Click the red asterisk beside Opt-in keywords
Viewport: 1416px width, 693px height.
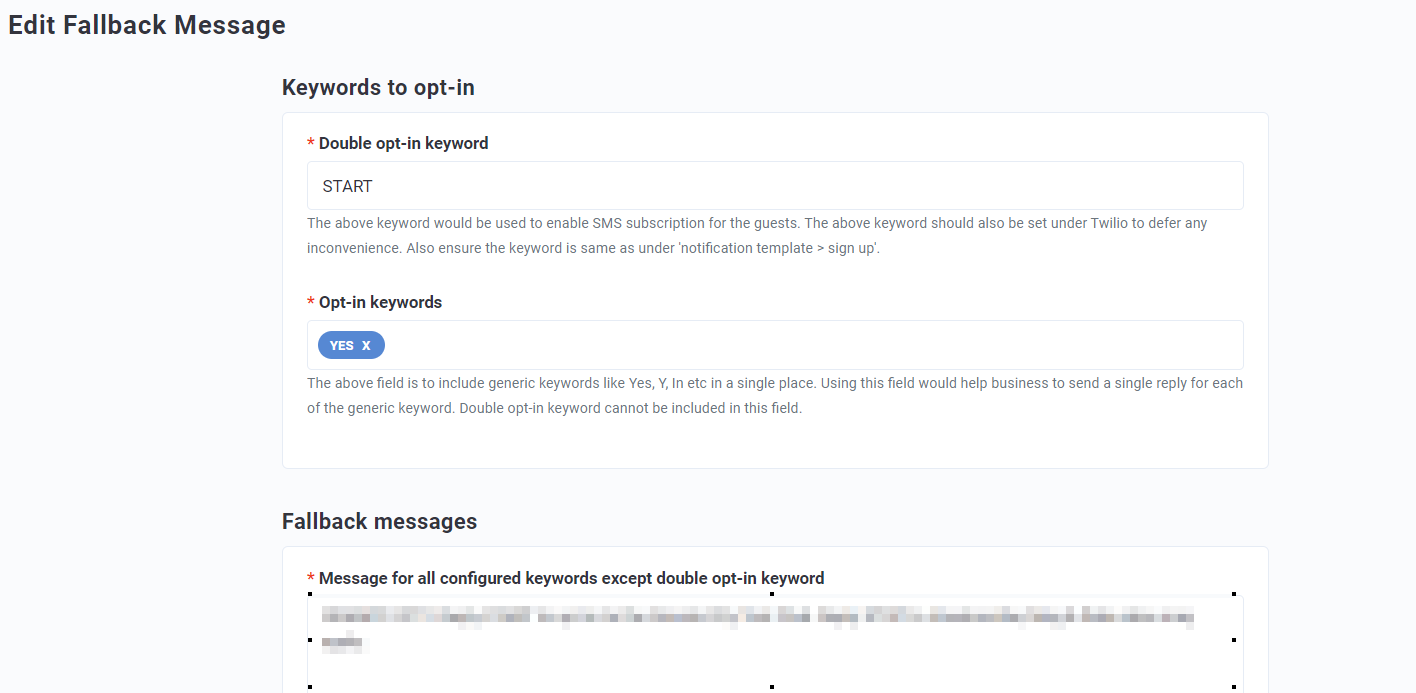pyautogui.click(x=311, y=301)
